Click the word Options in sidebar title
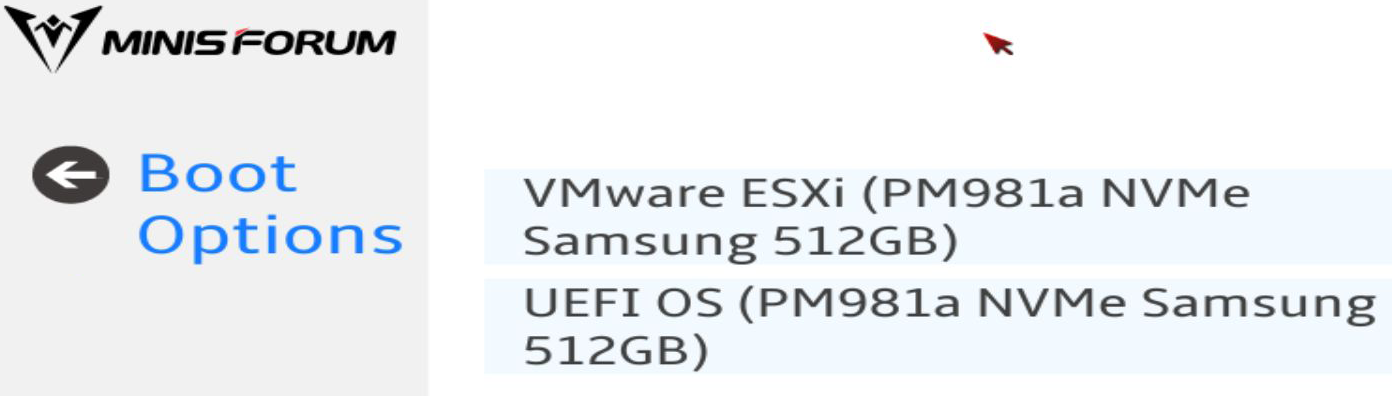The height and width of the screenshot is (396, 1392). pyautogui.click(x=270, y=236)
